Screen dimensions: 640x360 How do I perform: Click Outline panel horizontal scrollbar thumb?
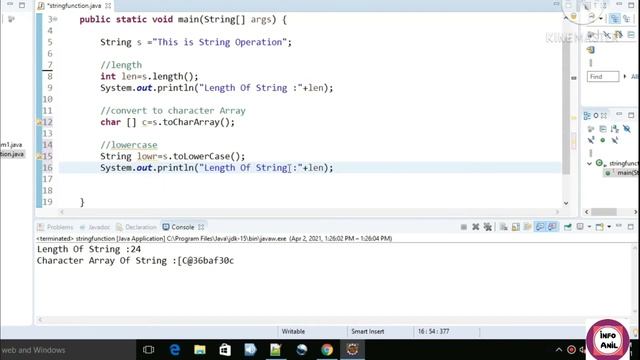(x=604, y=212)
